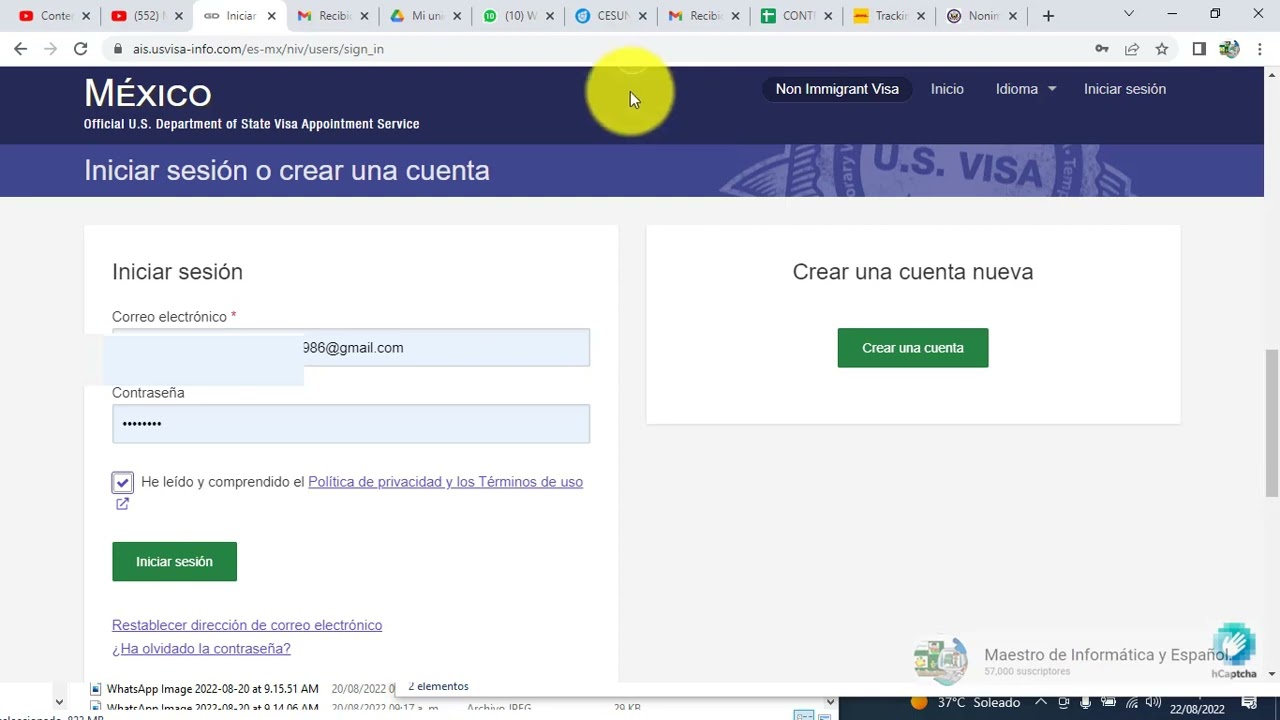Click the MÉXICO site title
The image size is (1280, 720).
coord(148,93)
